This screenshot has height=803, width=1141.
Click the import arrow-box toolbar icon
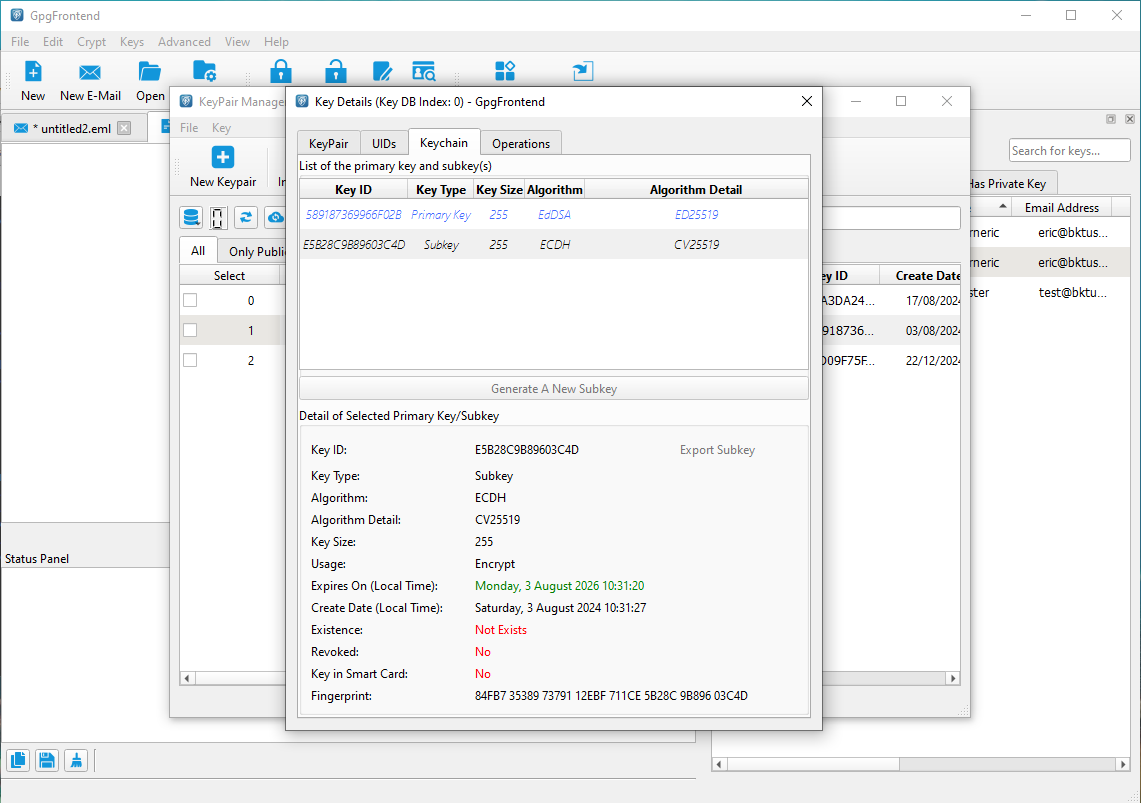click(583, 71)
